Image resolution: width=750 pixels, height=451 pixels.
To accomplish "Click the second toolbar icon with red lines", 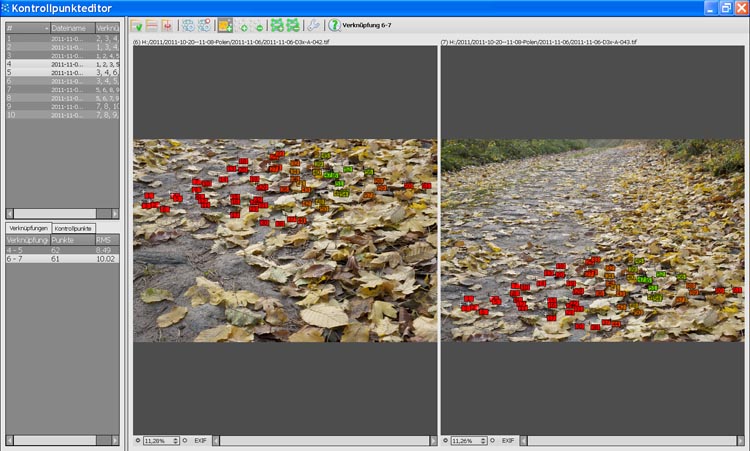I will 153,25.
